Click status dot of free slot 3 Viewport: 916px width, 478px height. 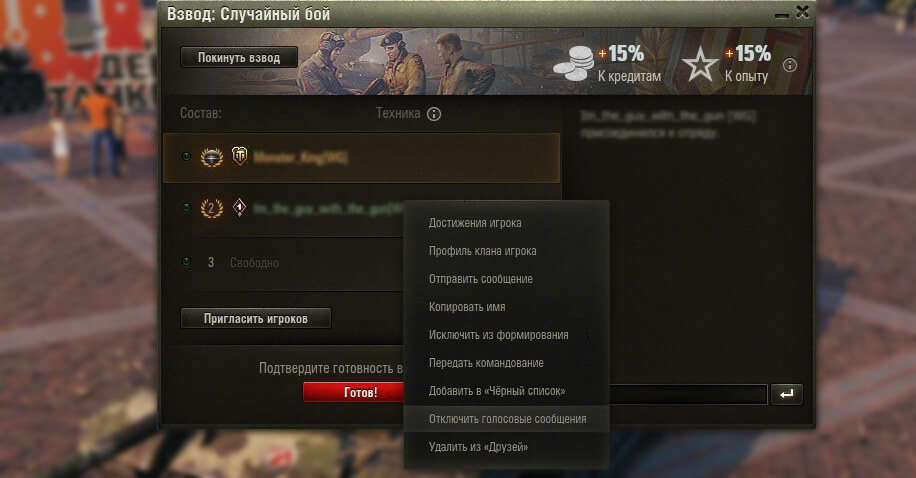[186, 262]
